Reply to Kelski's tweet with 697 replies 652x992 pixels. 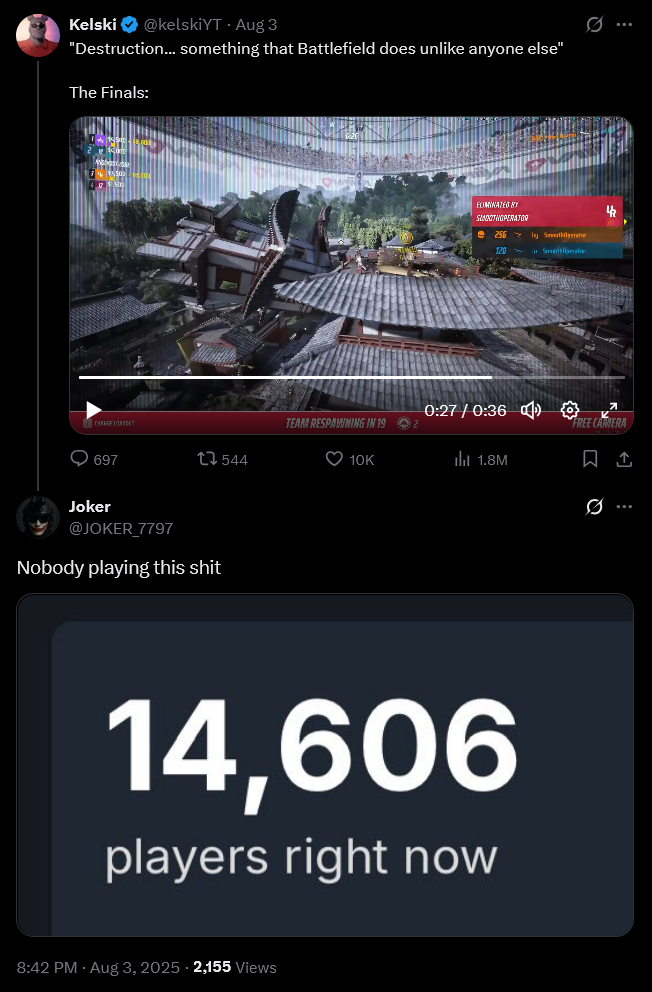tap(94, 459)
